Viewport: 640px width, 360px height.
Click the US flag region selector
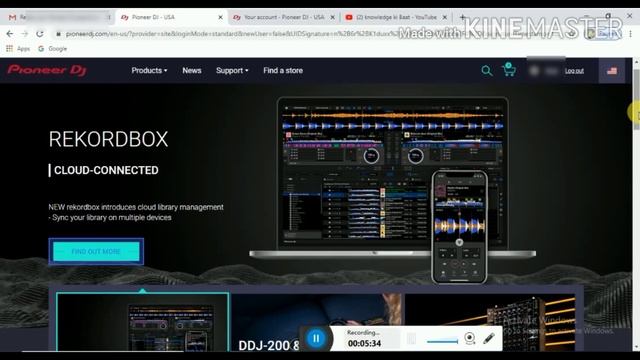point(611,71)
